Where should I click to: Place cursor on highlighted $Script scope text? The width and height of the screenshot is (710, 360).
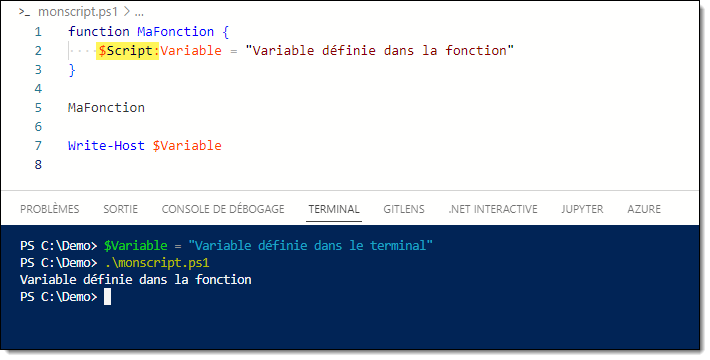[x=128, y=50]
